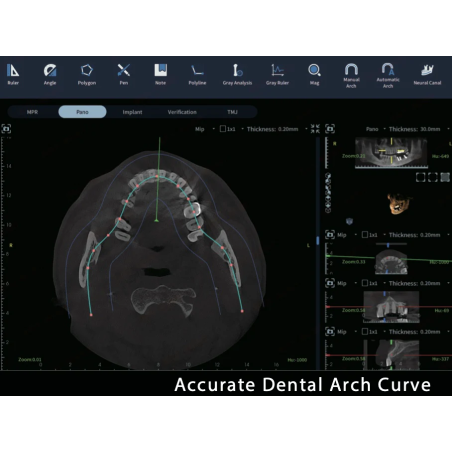The height and width of the screenshot is (452, 452).
Task: Click main view vertical slice slider handle
Action: tap(318, 240)
